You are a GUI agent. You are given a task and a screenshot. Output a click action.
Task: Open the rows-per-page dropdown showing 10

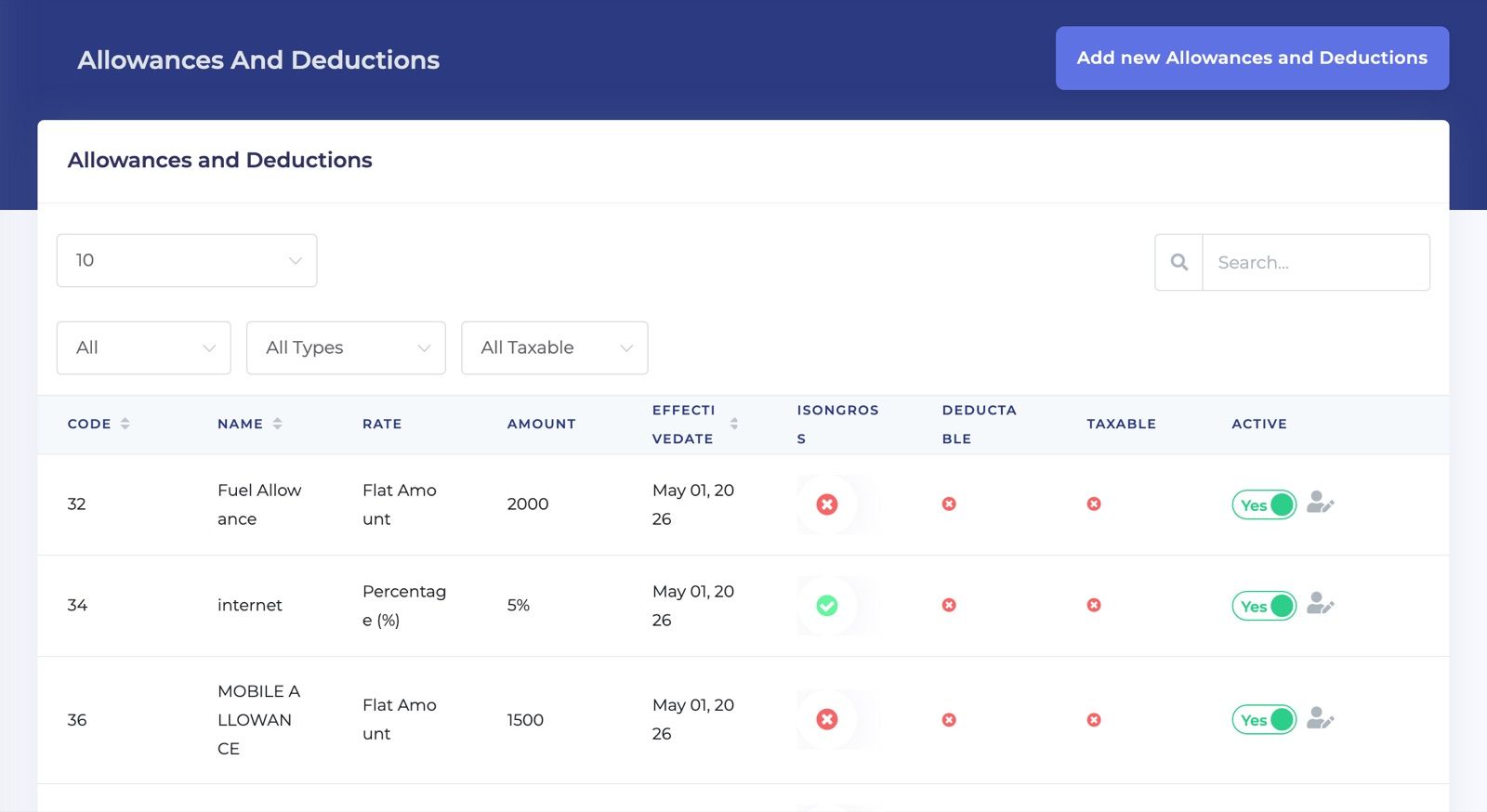[x=187, y=260]
